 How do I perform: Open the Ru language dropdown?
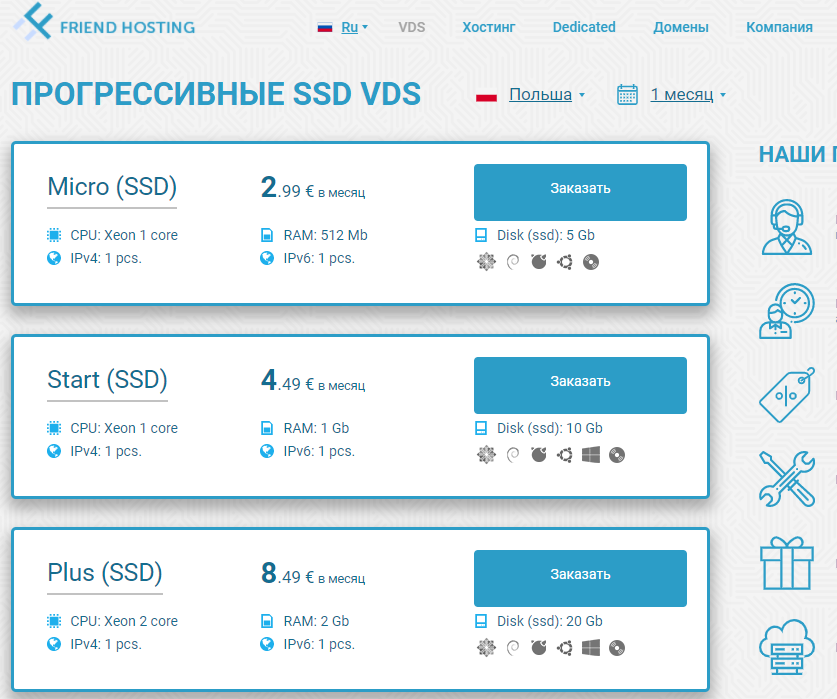354,27
